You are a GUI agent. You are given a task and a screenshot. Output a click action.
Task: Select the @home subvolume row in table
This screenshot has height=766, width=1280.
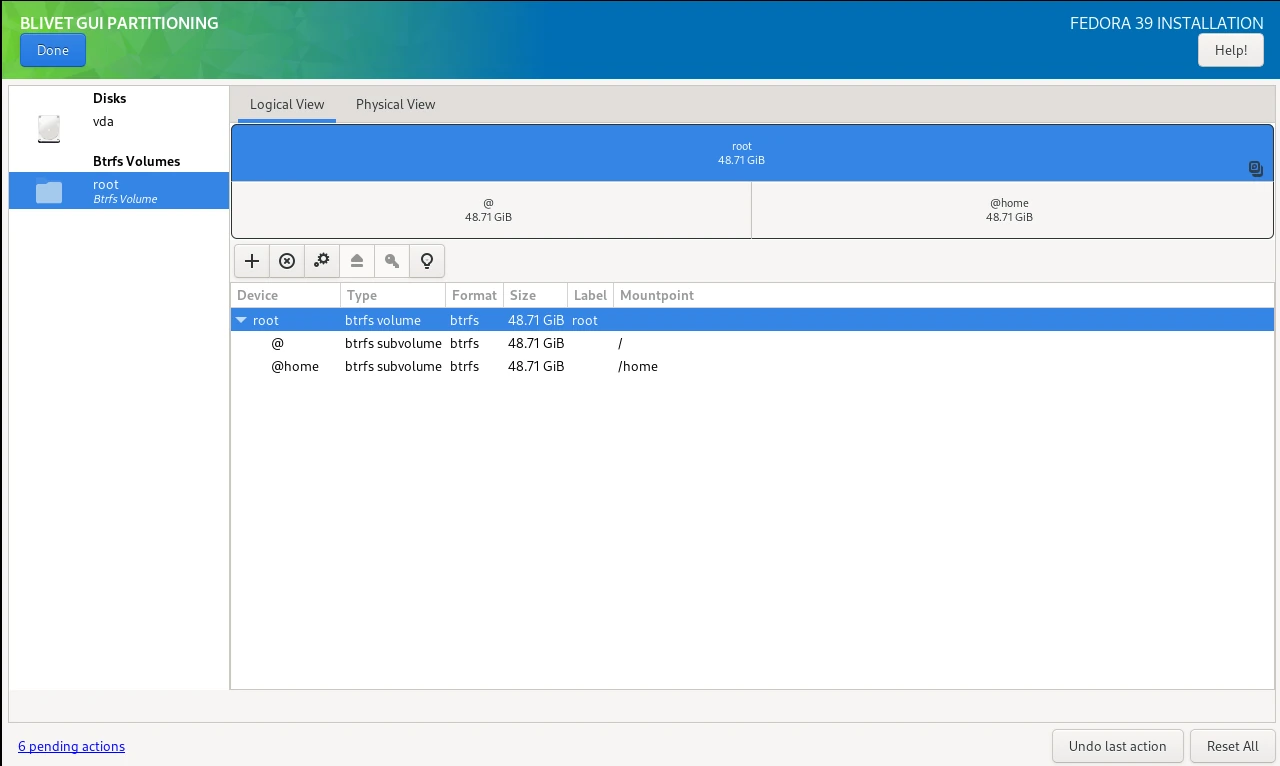coord(752,366)
